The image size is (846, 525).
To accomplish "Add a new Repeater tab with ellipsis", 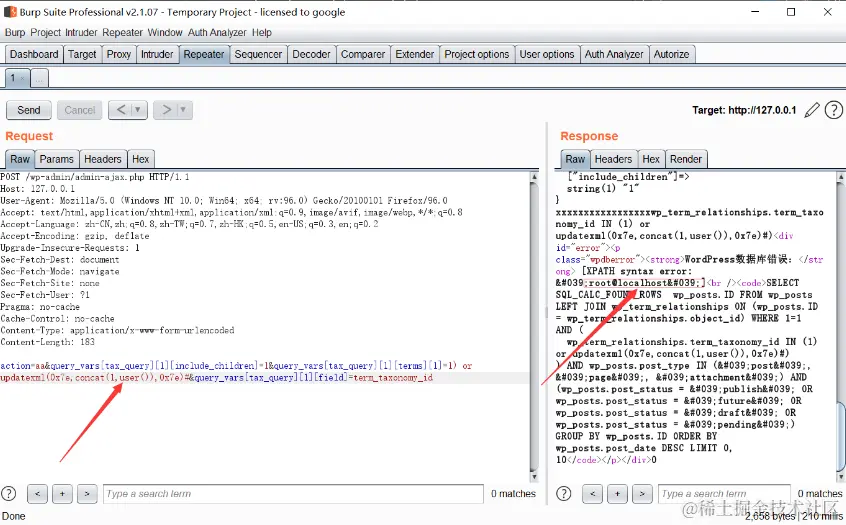I will point(39,79).
